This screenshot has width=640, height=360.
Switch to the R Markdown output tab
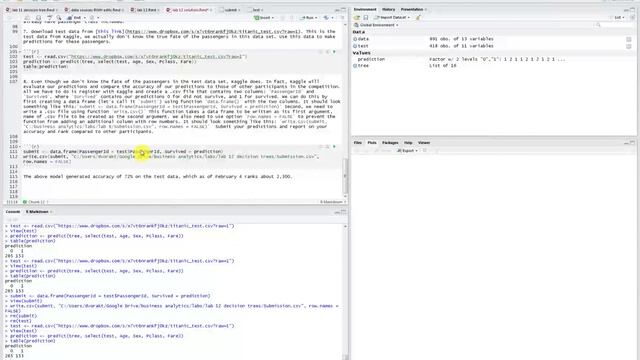pyautogui.click(x=38, y=212)
